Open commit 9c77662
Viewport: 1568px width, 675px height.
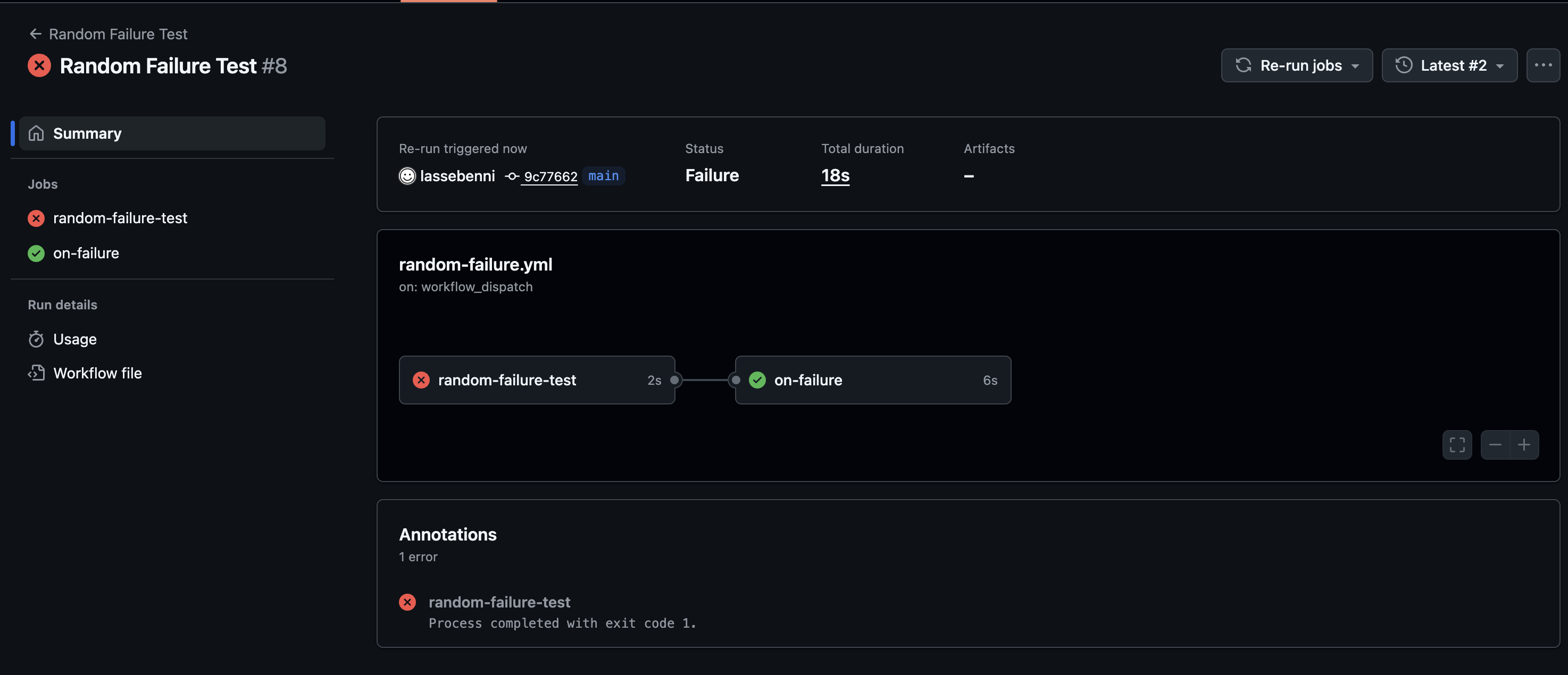point(551,176)
